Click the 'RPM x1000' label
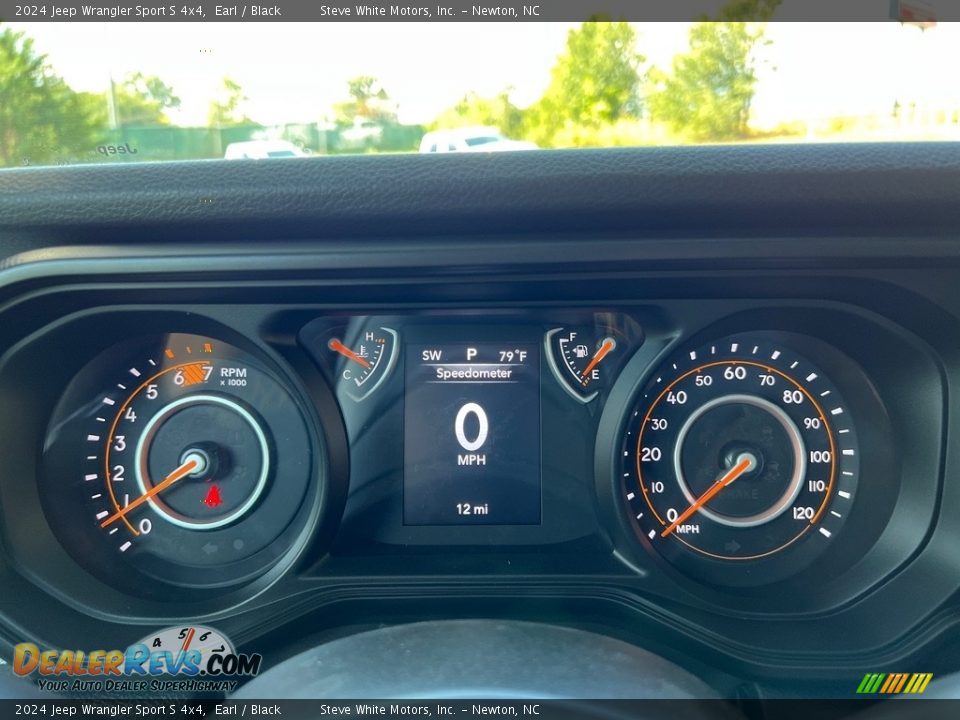 click(x=233, y=377)
